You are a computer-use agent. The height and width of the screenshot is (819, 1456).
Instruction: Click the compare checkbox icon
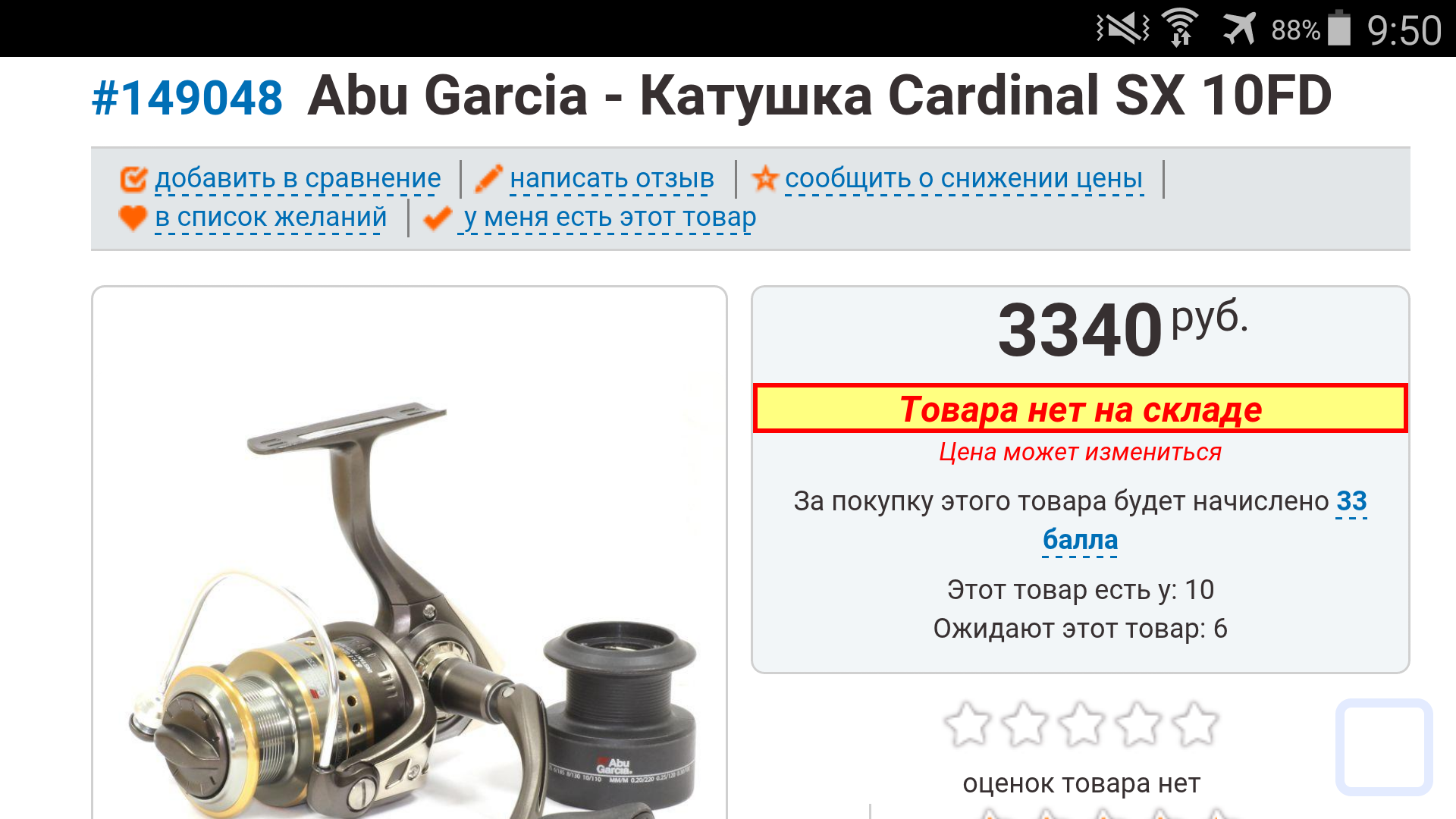[x=133, y=179]
